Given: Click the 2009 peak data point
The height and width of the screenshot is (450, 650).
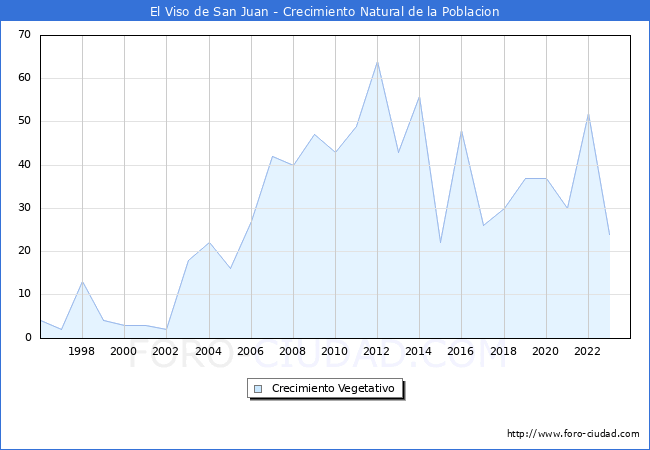Looking at the screenshot, I should click(314, 135).
